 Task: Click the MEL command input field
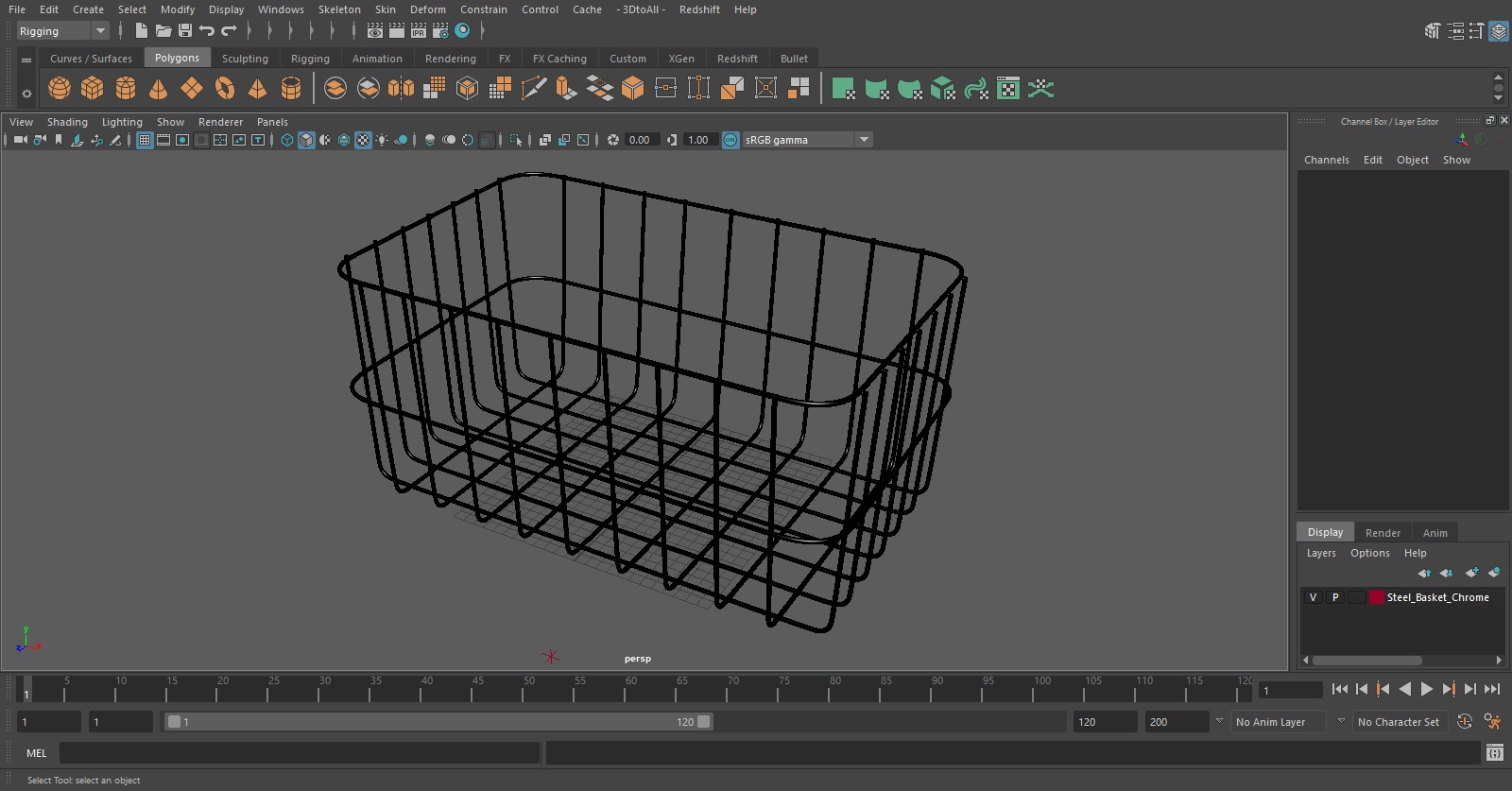click(300, 753)
